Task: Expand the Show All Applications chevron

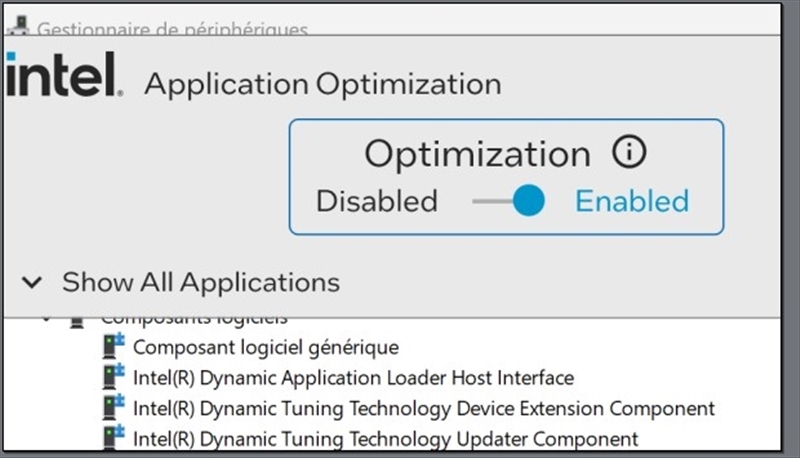Action: 32,282
